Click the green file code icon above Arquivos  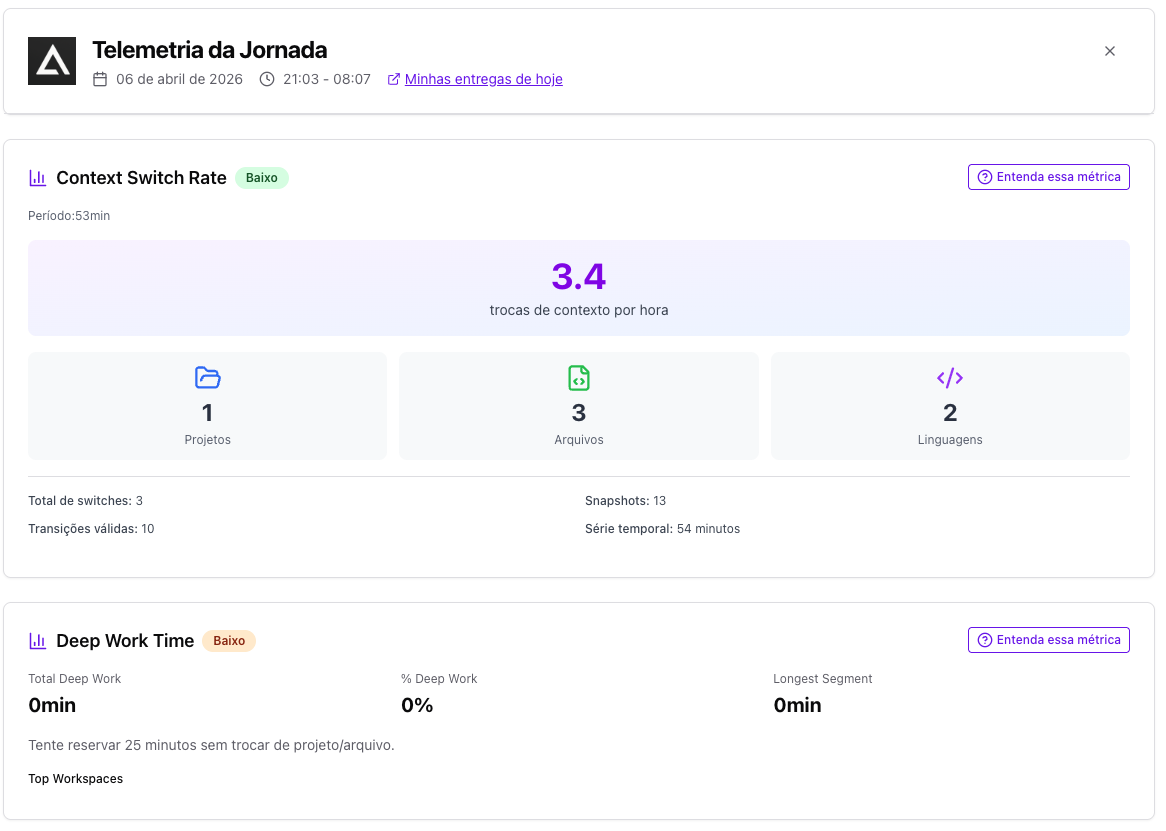point(579,378)
